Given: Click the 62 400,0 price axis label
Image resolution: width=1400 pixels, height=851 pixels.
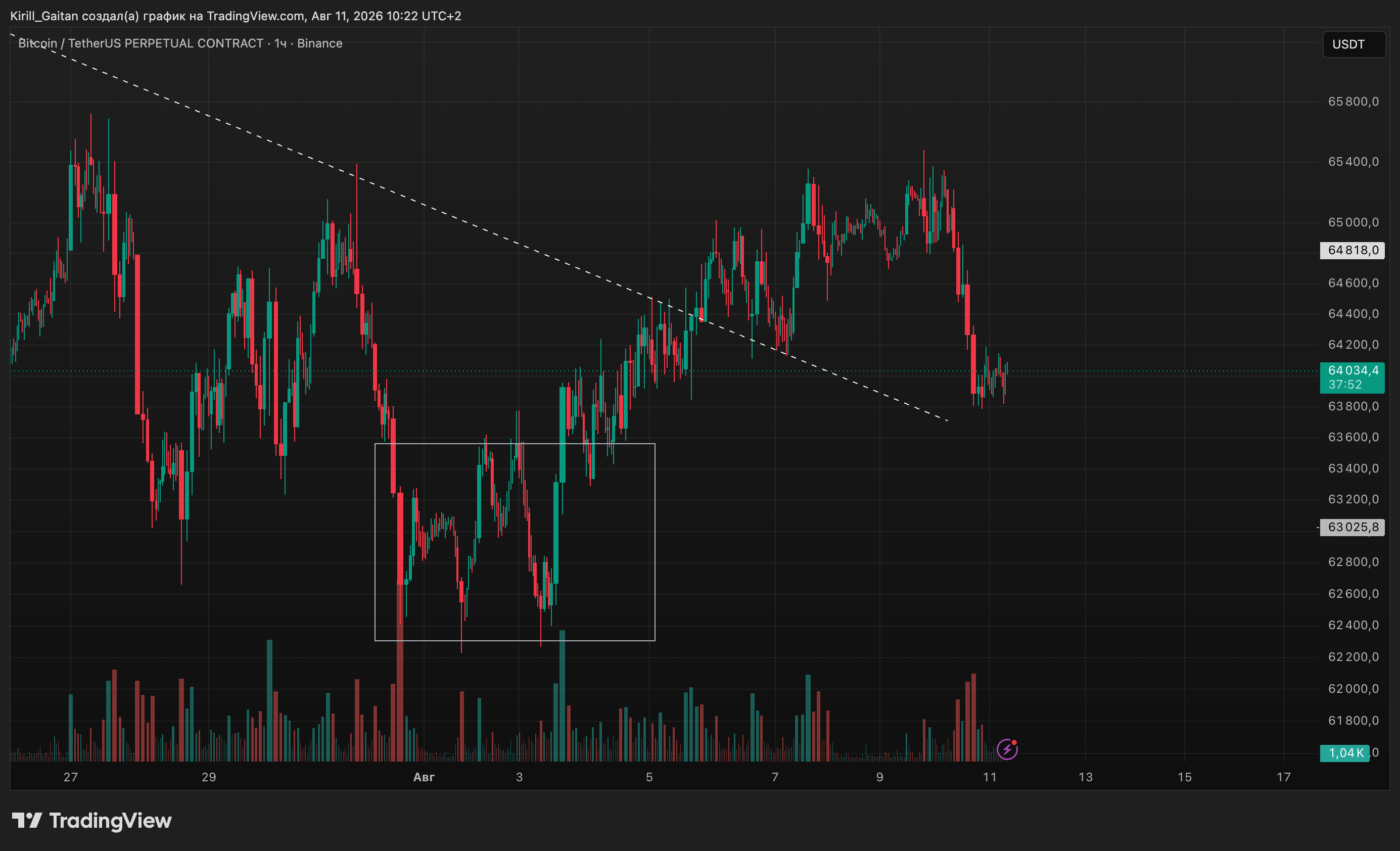Looking at the screenshot, I should click(1353, 625).
